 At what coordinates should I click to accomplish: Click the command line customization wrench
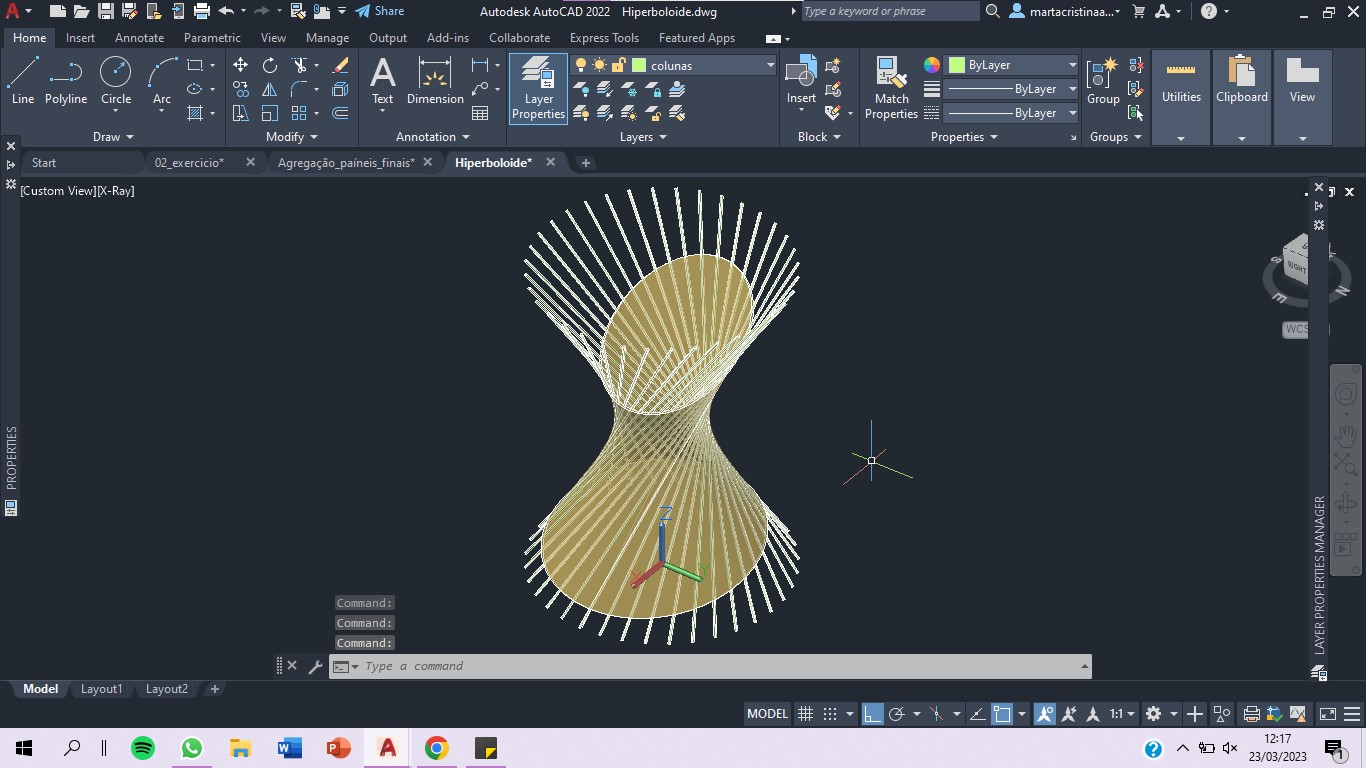point(315,666)
